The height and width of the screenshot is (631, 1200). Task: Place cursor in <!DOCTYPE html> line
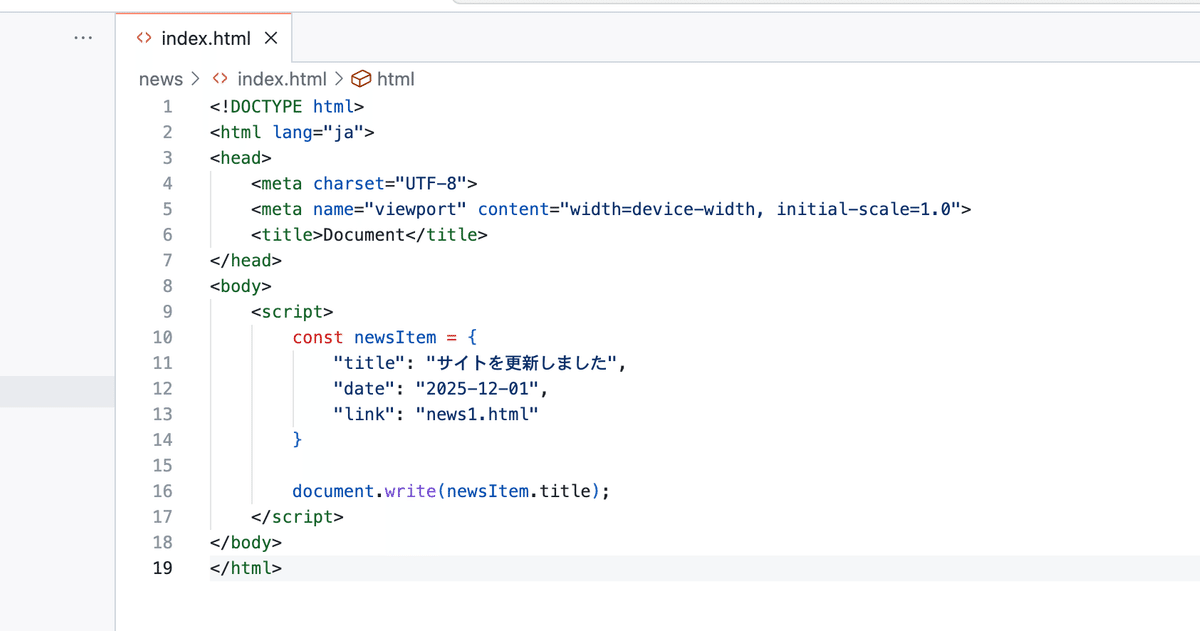pos(287,106)
